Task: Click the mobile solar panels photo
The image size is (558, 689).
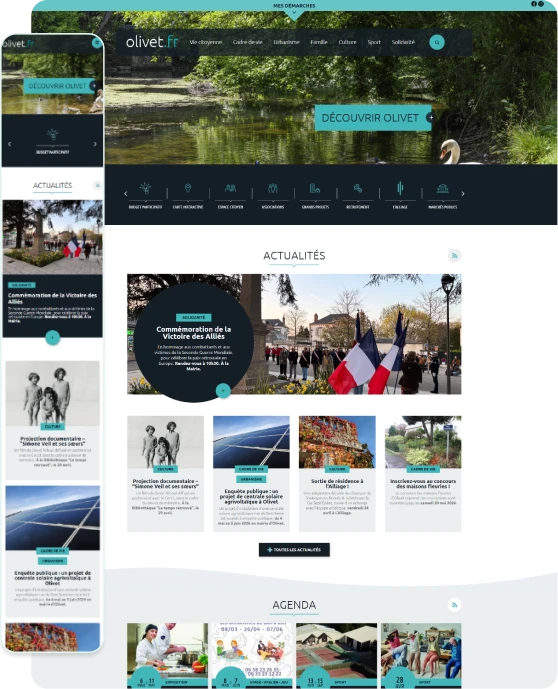Action: pyautogui.click(x=53, y=518)
